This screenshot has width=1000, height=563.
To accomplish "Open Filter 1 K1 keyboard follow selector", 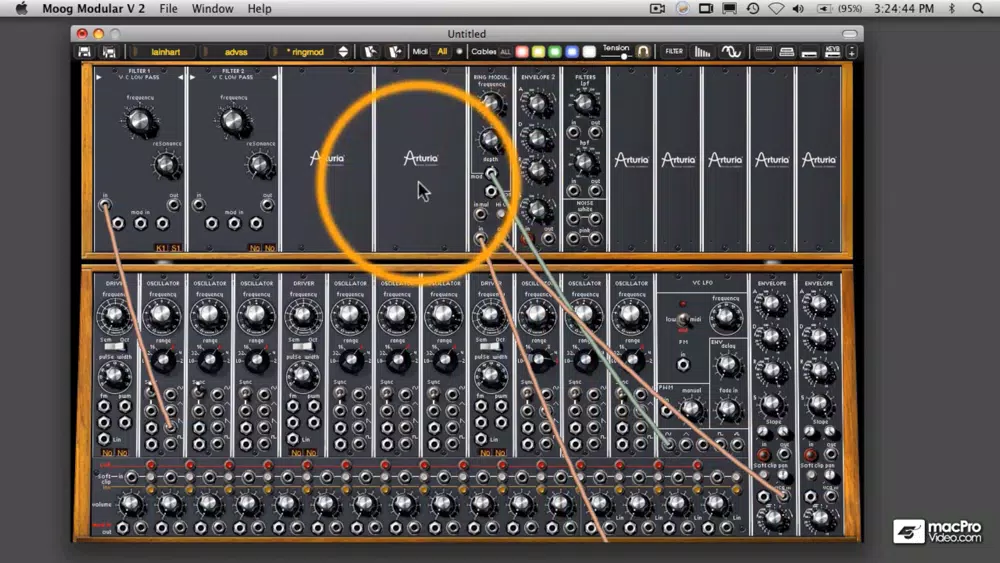I will pos(161,247).
